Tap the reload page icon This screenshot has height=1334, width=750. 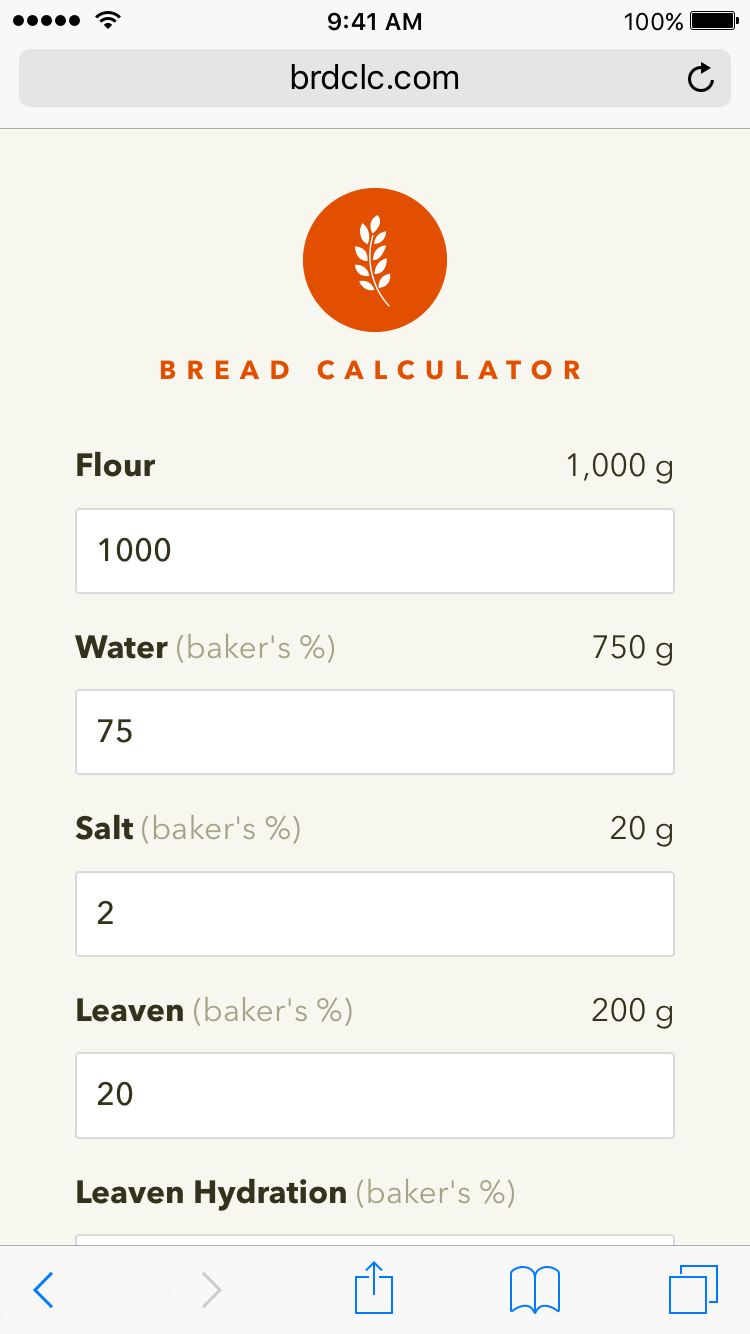click(x=701, y=78)
